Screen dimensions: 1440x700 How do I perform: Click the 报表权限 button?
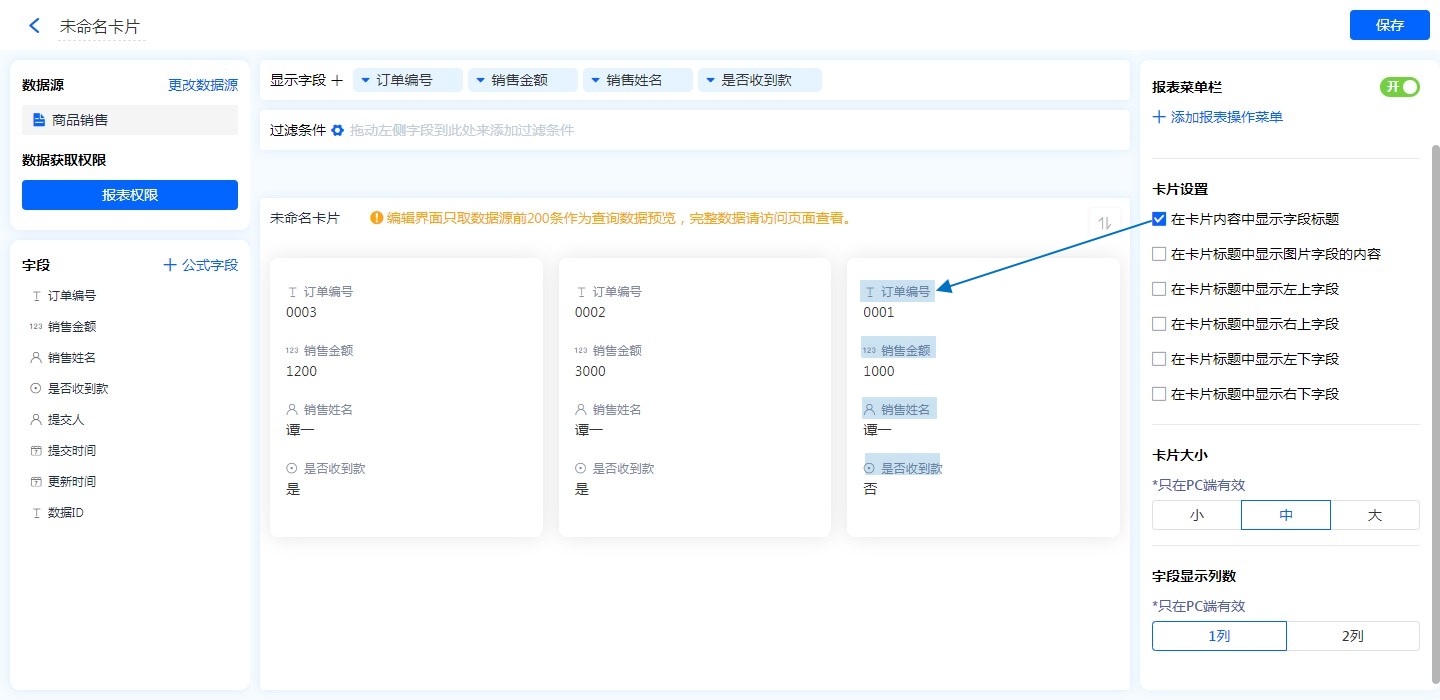click(x=130, y=195)
